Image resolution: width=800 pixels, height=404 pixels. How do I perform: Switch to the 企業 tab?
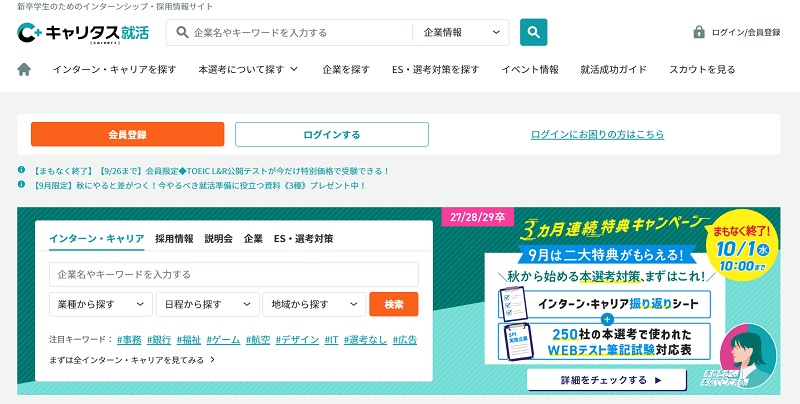click(x=253, y=239)
